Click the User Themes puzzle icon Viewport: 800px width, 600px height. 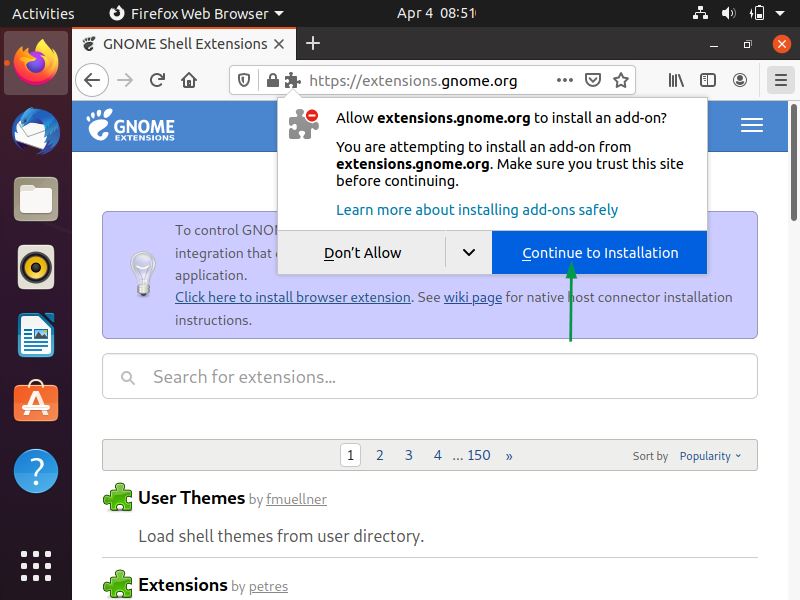coord(118,497)
